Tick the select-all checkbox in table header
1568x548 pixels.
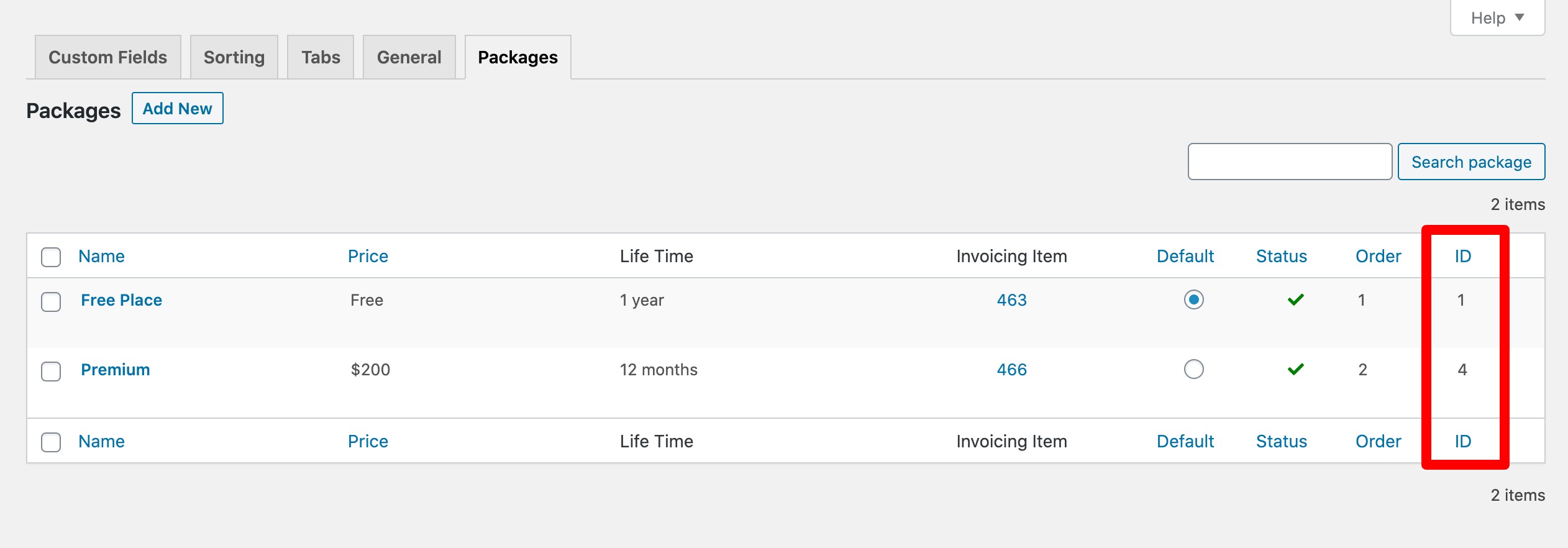pyautogui.click(x=51, y=257)
